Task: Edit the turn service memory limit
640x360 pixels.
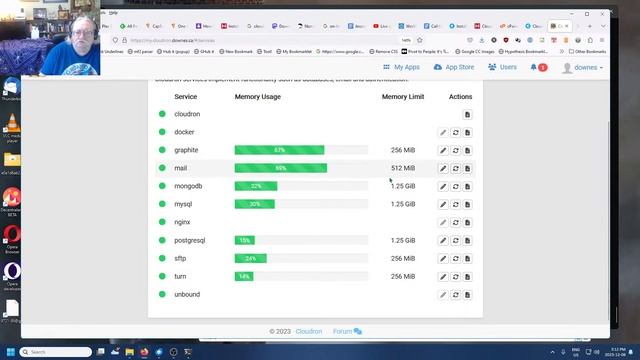Action: pos(443,276)
